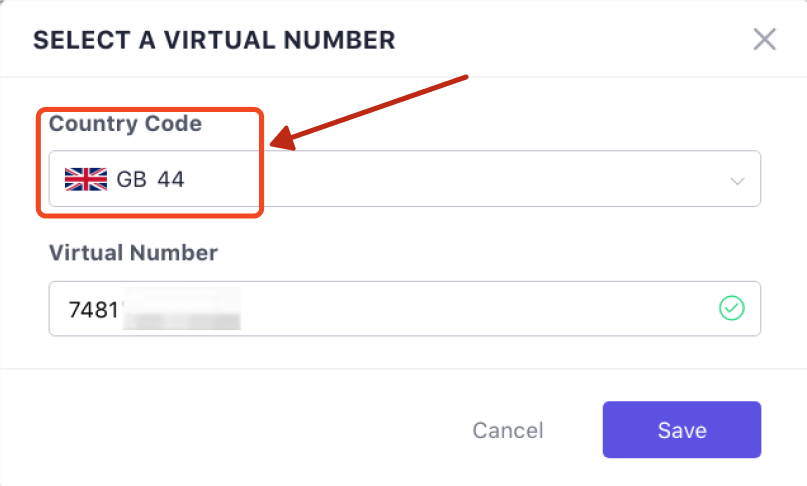Click the "Country Code" field label
807x486 pixels.
coord(125,124)
